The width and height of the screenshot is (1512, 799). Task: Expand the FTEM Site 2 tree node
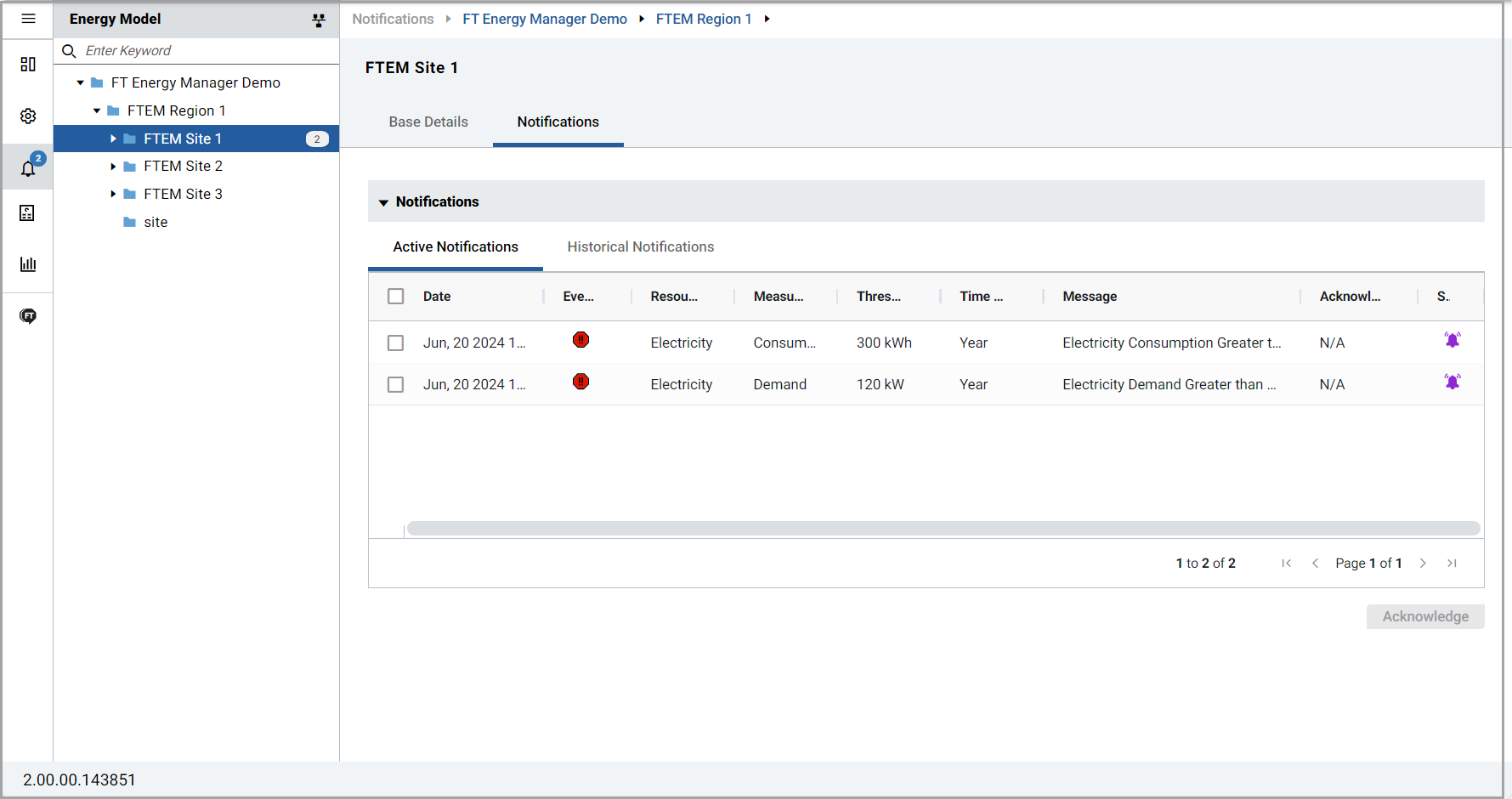113,167
